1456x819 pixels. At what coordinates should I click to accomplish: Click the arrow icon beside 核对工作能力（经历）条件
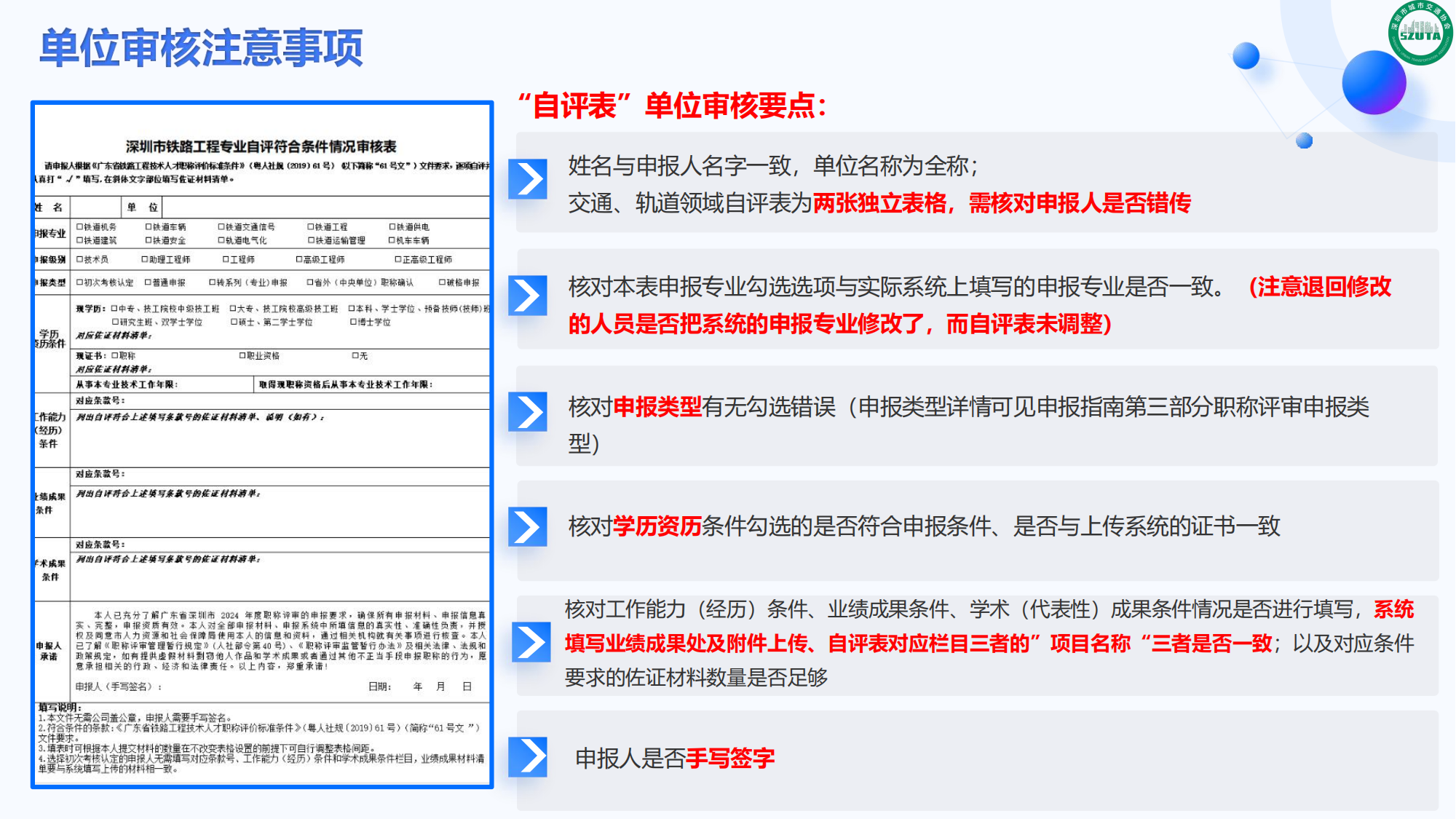(531, 642)
